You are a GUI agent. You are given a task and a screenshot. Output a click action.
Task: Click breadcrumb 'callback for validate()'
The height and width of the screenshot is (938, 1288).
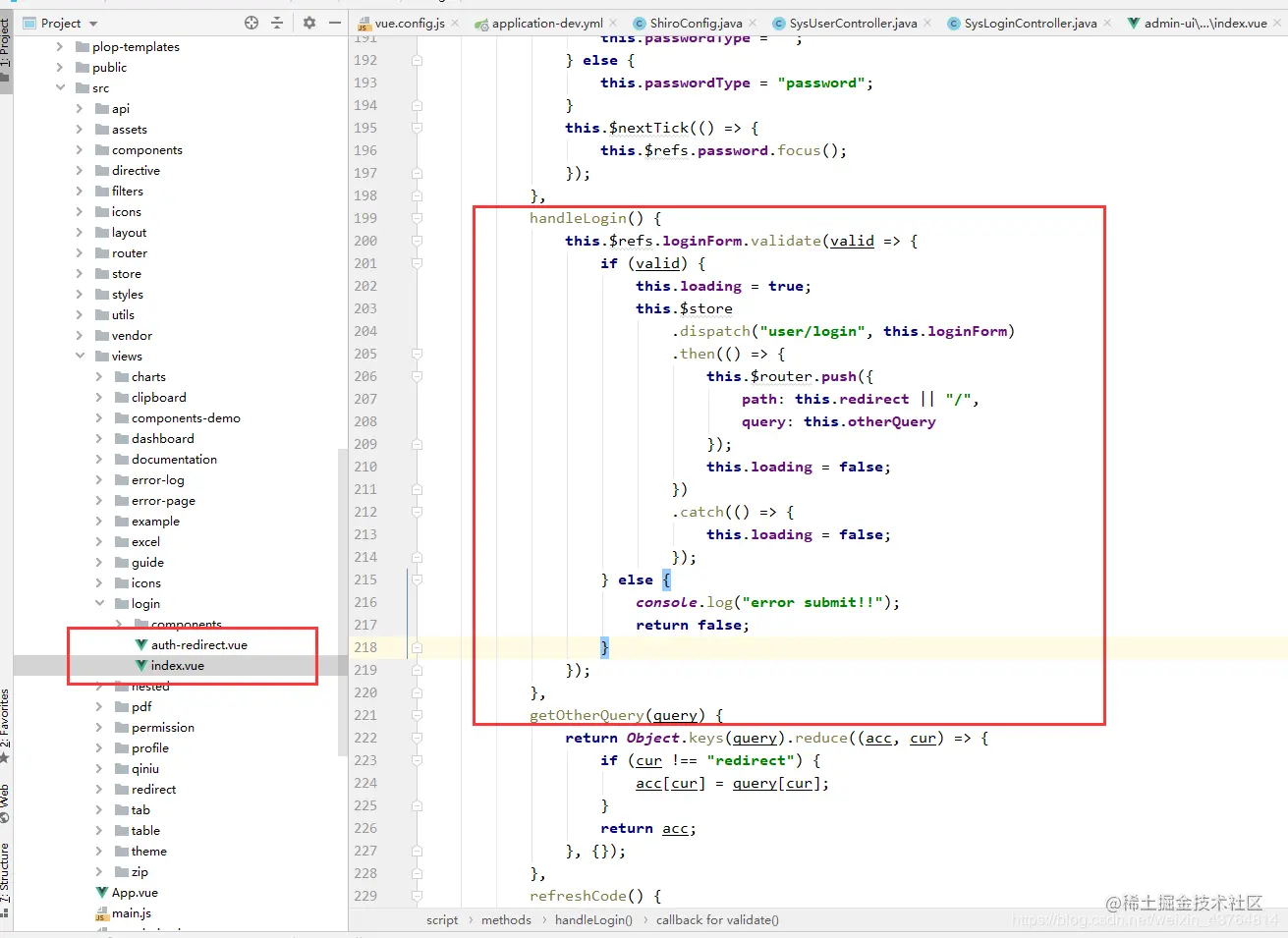tap(717, 919)
